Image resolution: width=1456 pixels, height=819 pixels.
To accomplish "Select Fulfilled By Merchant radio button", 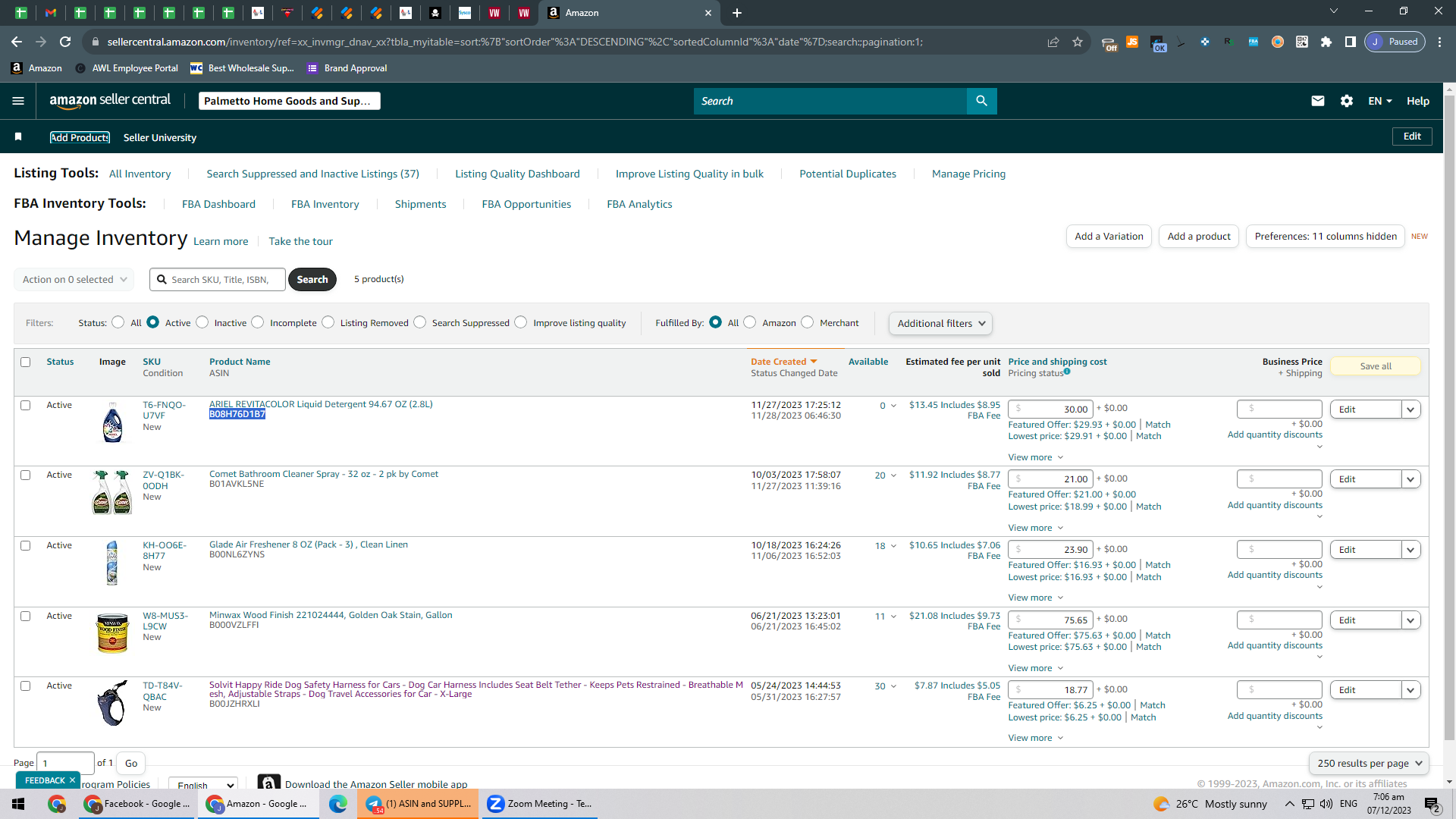I will (x=808, y=322).
